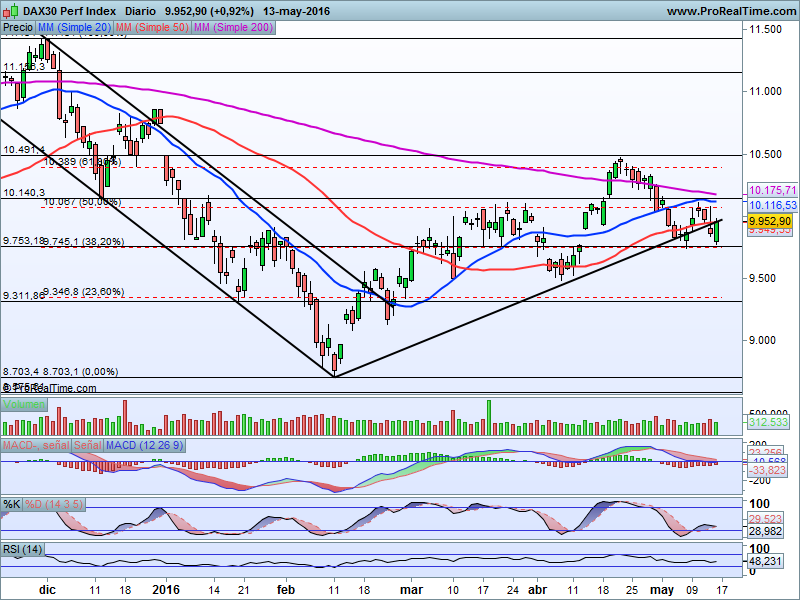Viewport: 800px width, 600px height.
Task: Click the feb month on time axis
Action: 286,589
